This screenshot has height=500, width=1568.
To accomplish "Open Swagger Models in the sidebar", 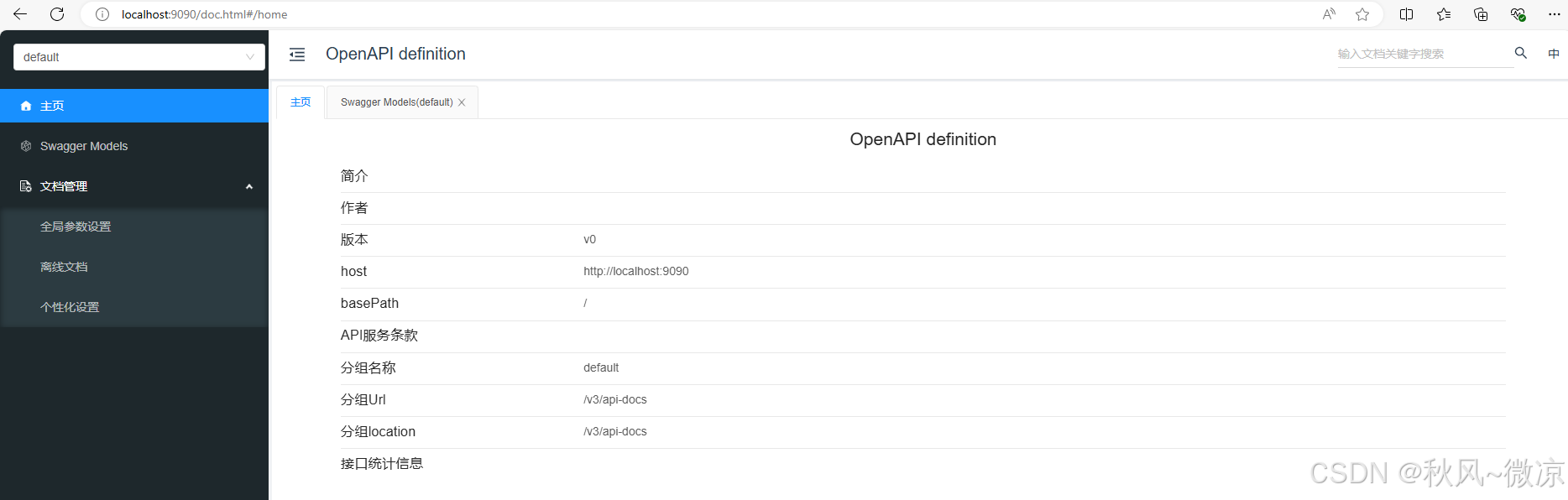I will click(84, 146).
